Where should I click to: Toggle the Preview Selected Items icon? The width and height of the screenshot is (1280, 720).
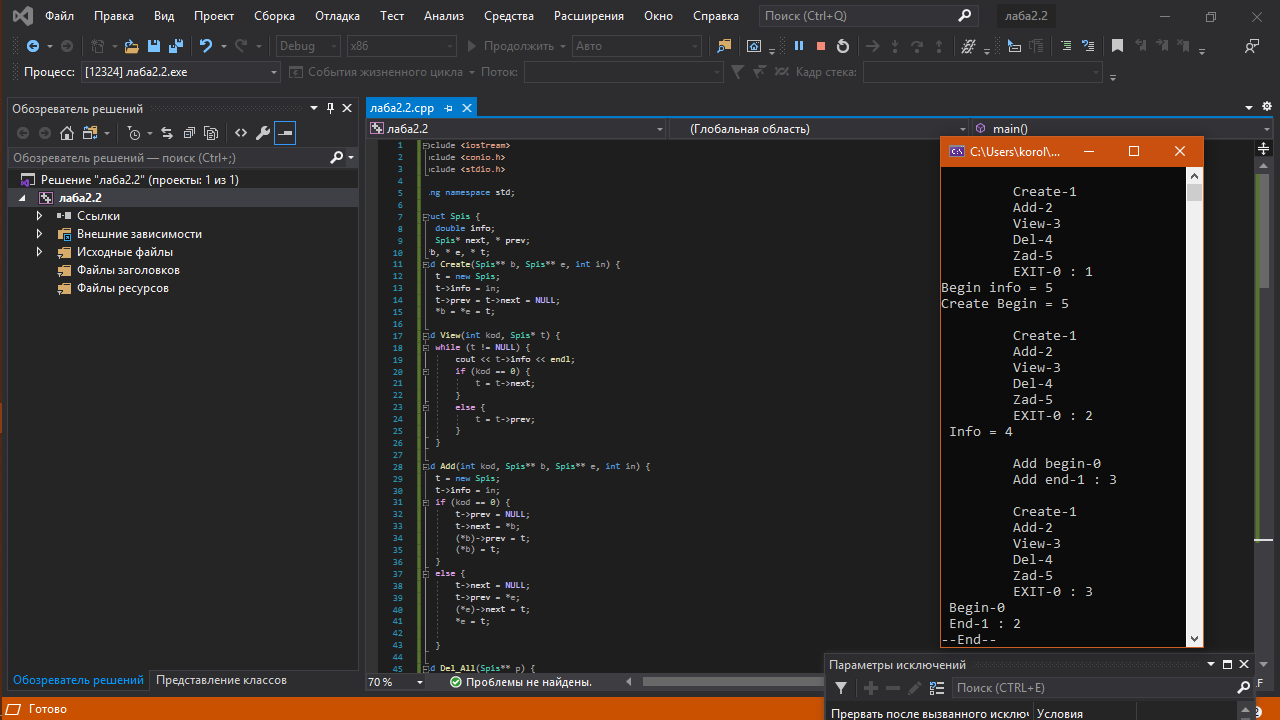(x=285, y=133)
